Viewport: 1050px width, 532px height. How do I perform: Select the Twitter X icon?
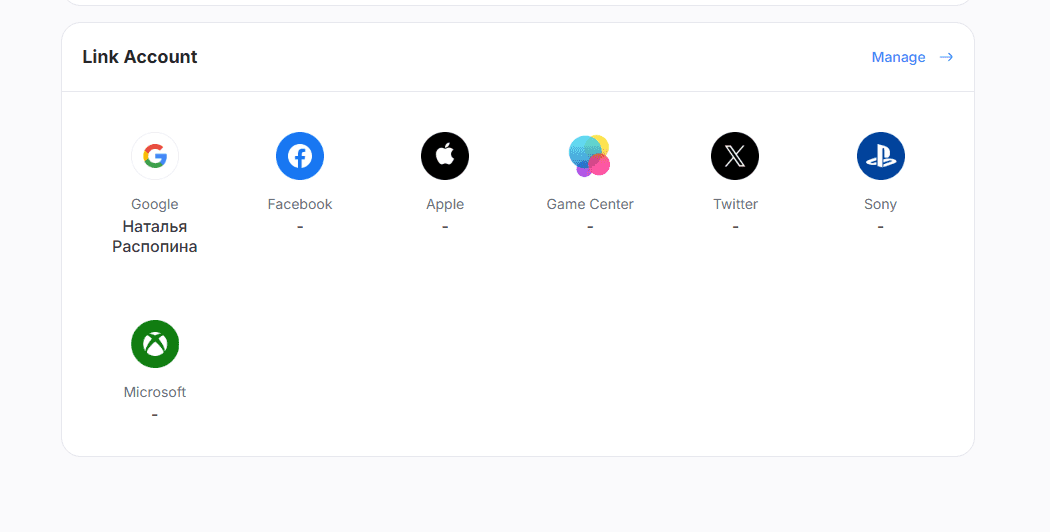pos(735,156)
